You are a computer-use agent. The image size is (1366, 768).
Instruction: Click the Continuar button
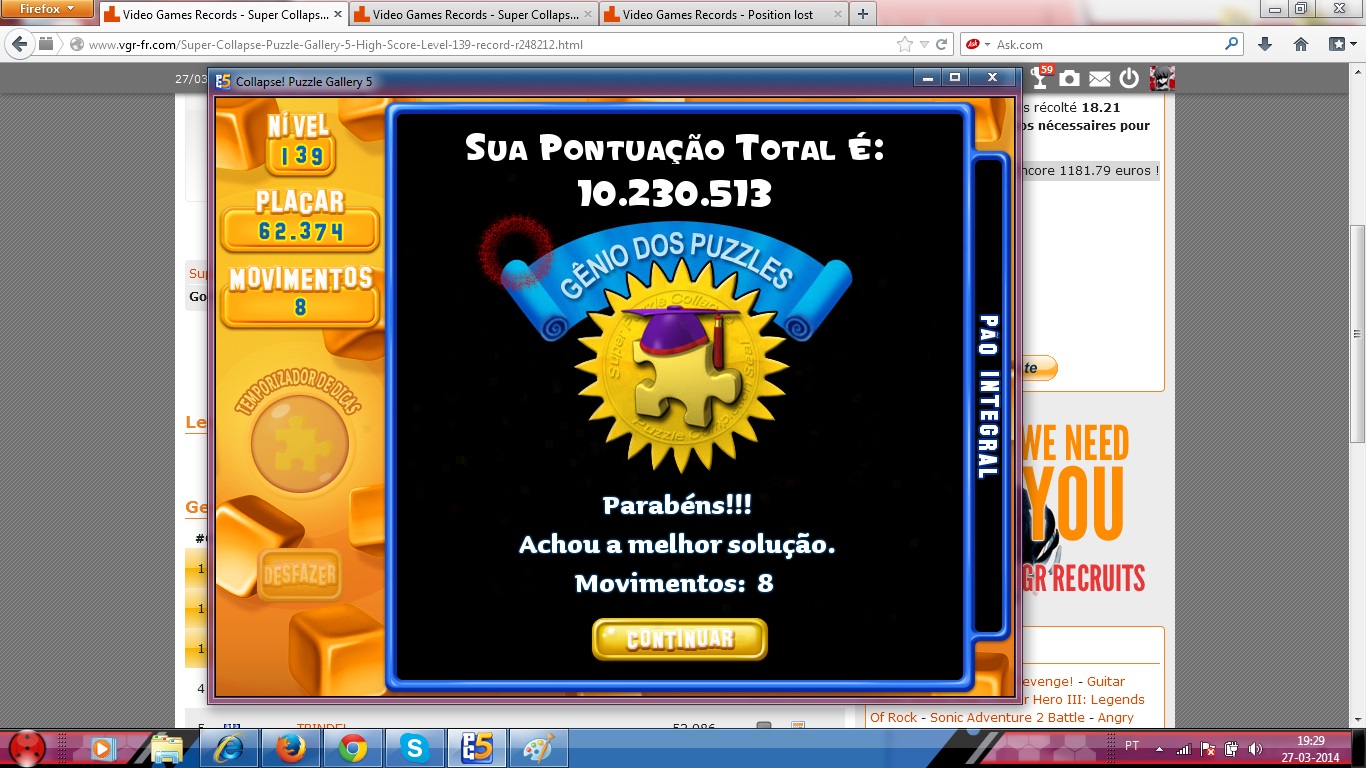tap(679, 639)
